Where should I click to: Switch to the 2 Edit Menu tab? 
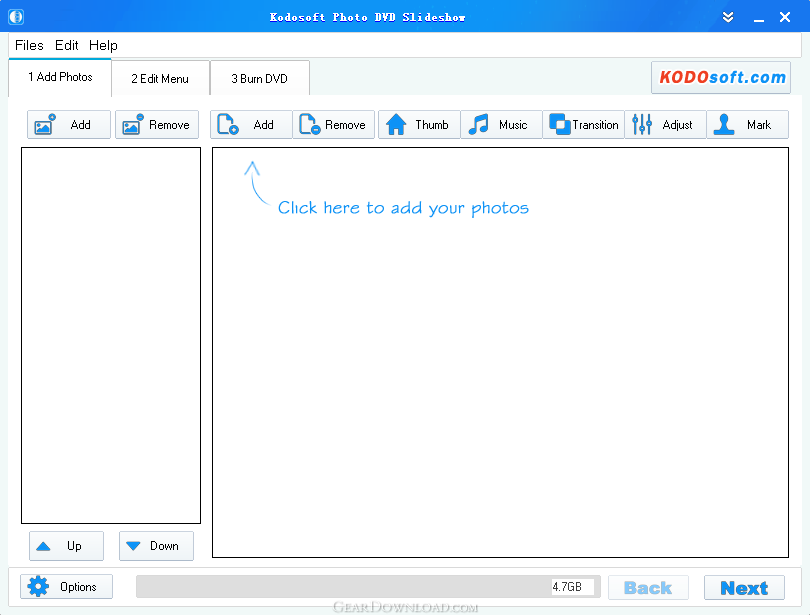(160, 78)
